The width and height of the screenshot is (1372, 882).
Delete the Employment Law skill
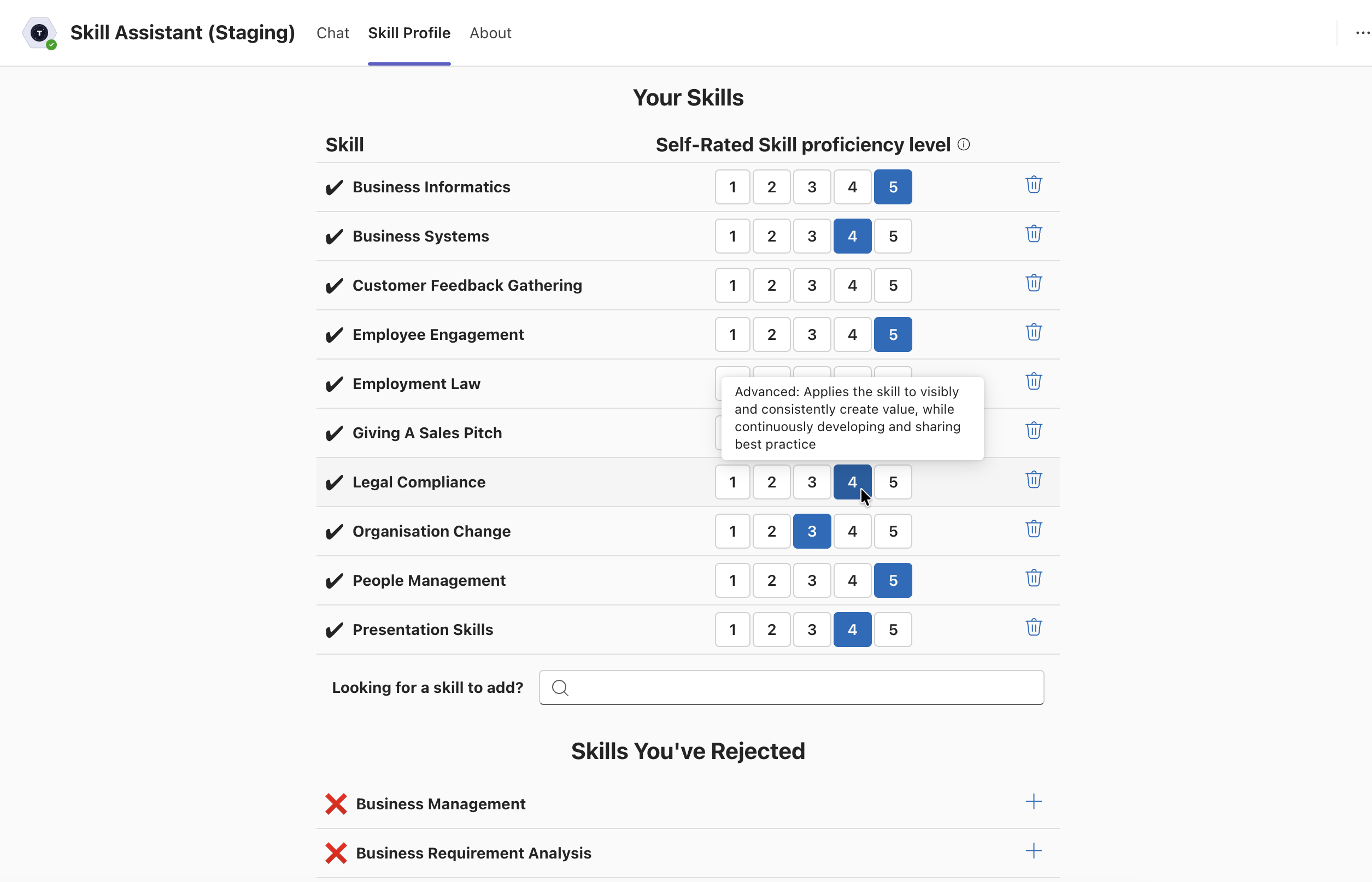click(x=1033, y=381)
